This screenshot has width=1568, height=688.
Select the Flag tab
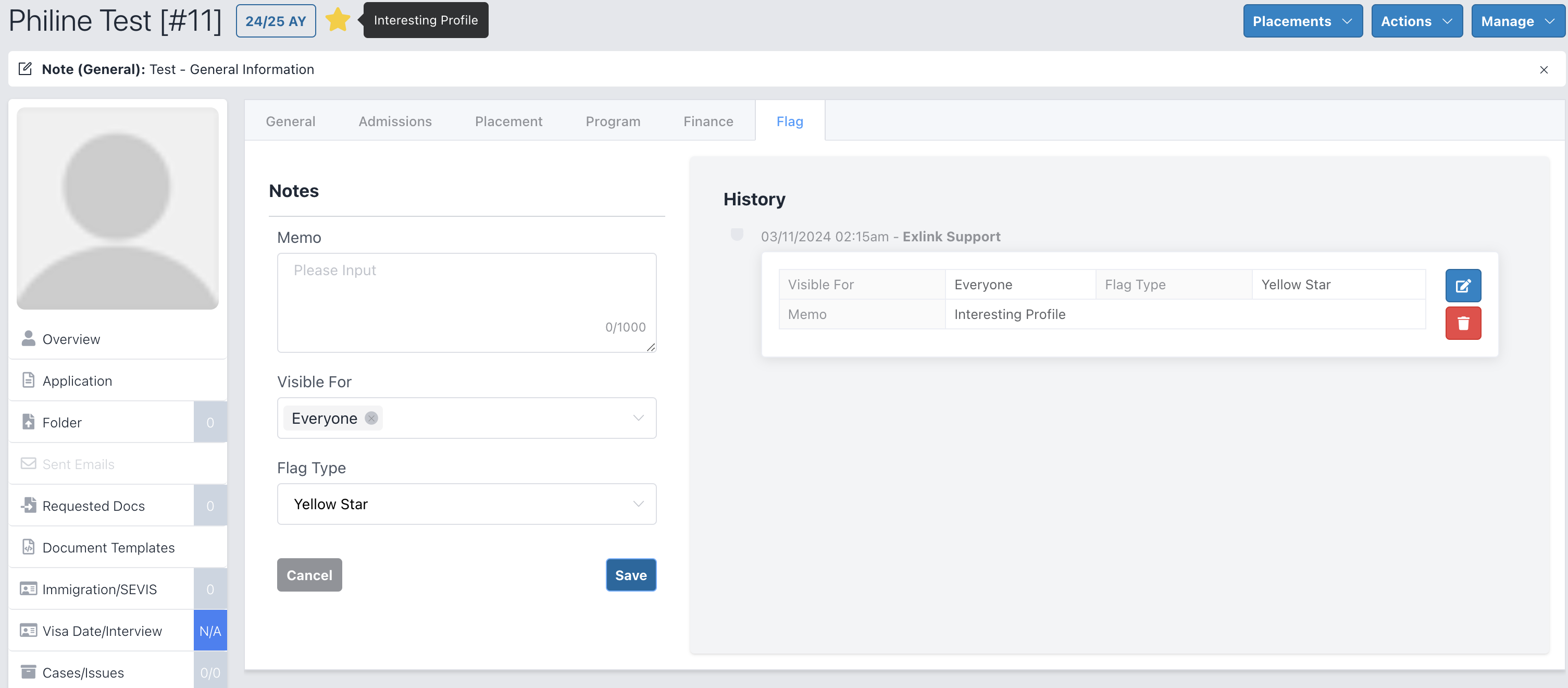click(790, 121)
